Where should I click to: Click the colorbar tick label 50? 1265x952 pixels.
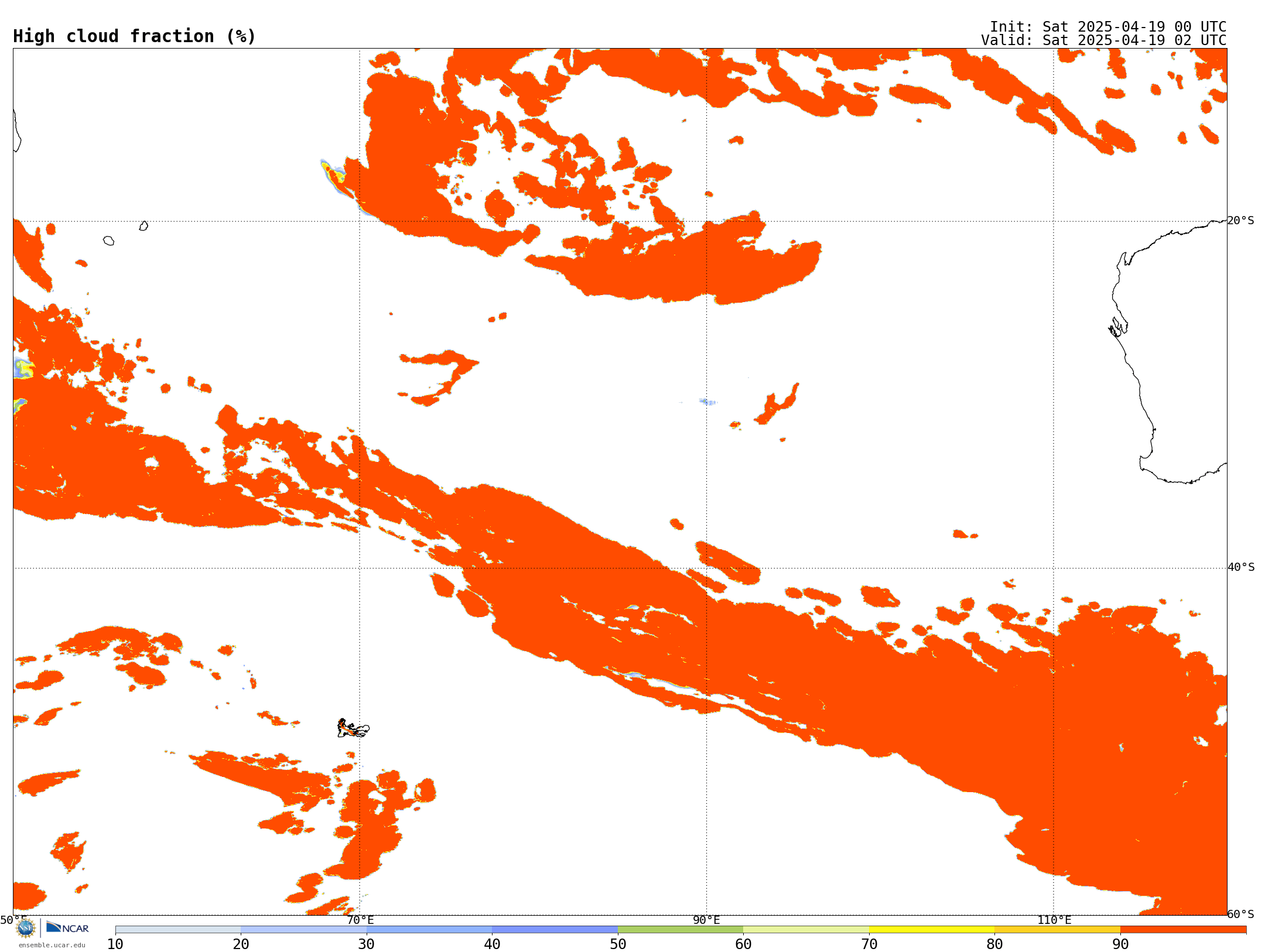(x=618, y=944)
